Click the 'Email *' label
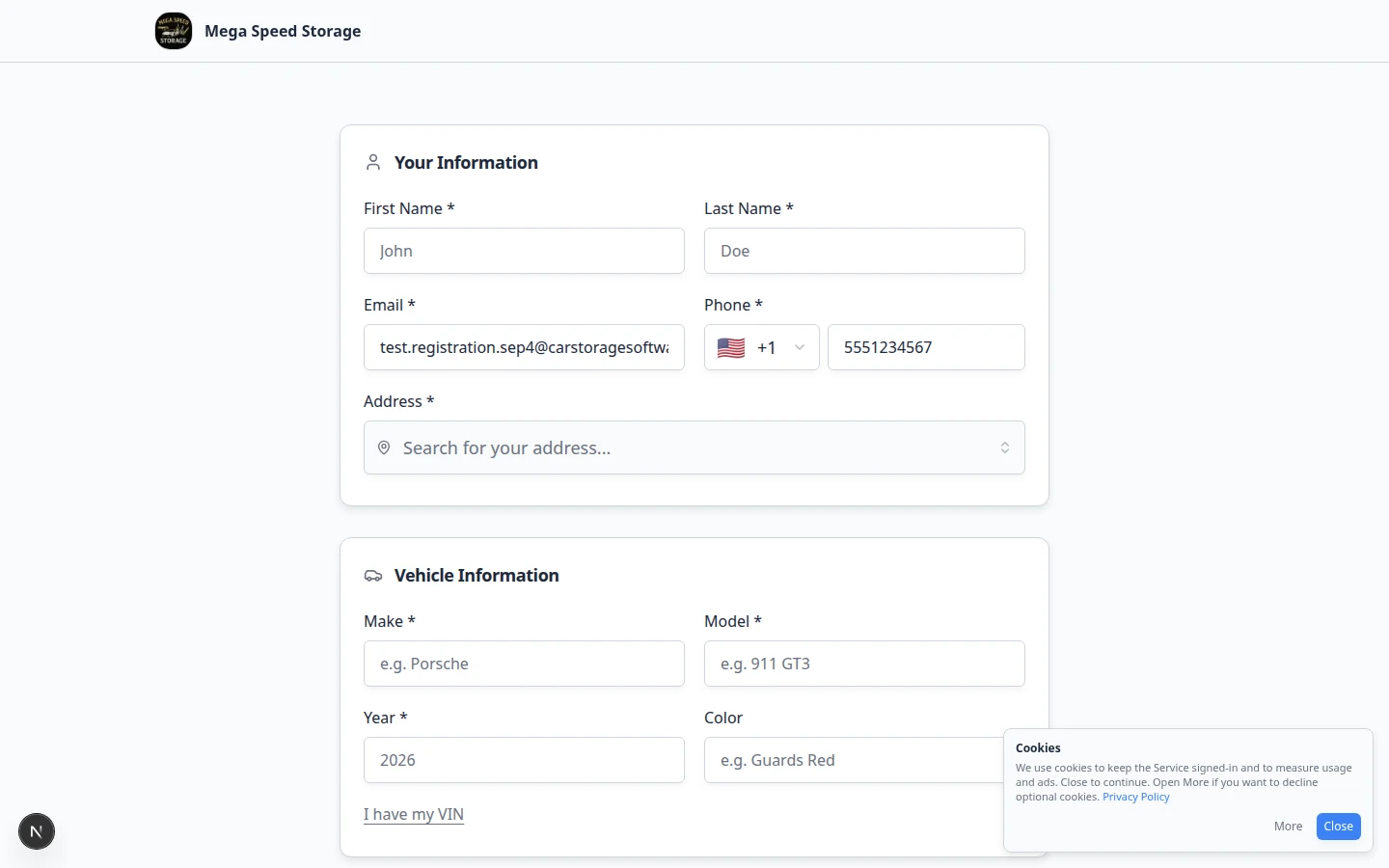1389x868 pixels. click(x=390, y=305)
